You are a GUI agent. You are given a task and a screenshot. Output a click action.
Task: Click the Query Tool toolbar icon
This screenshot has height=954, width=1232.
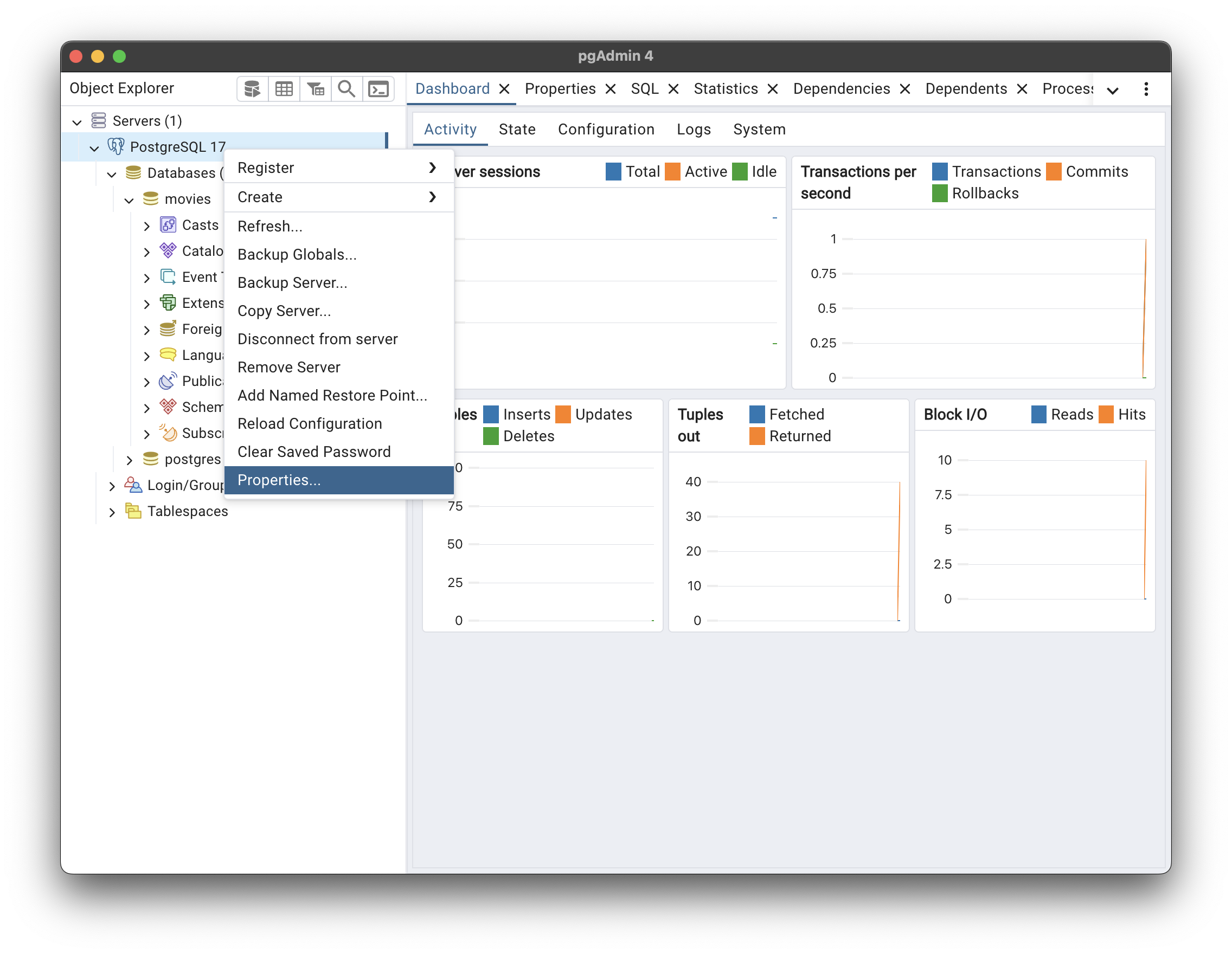[252, 89]
